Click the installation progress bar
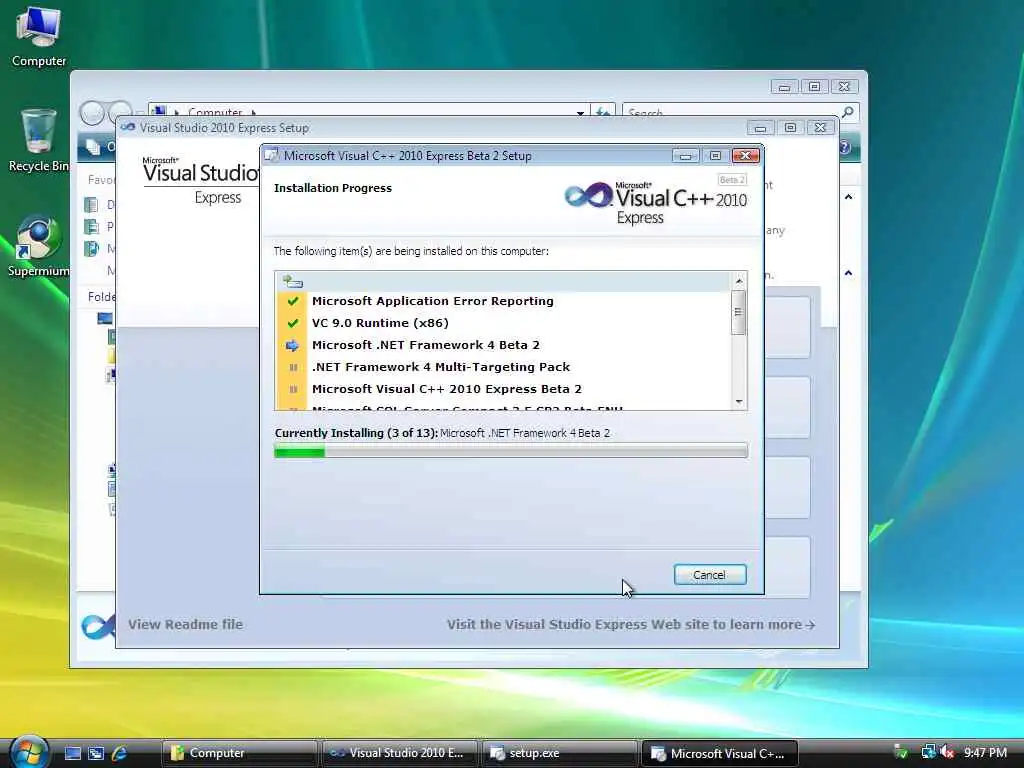The width and height of the screenshot is (1024, 768). point(511,451)
